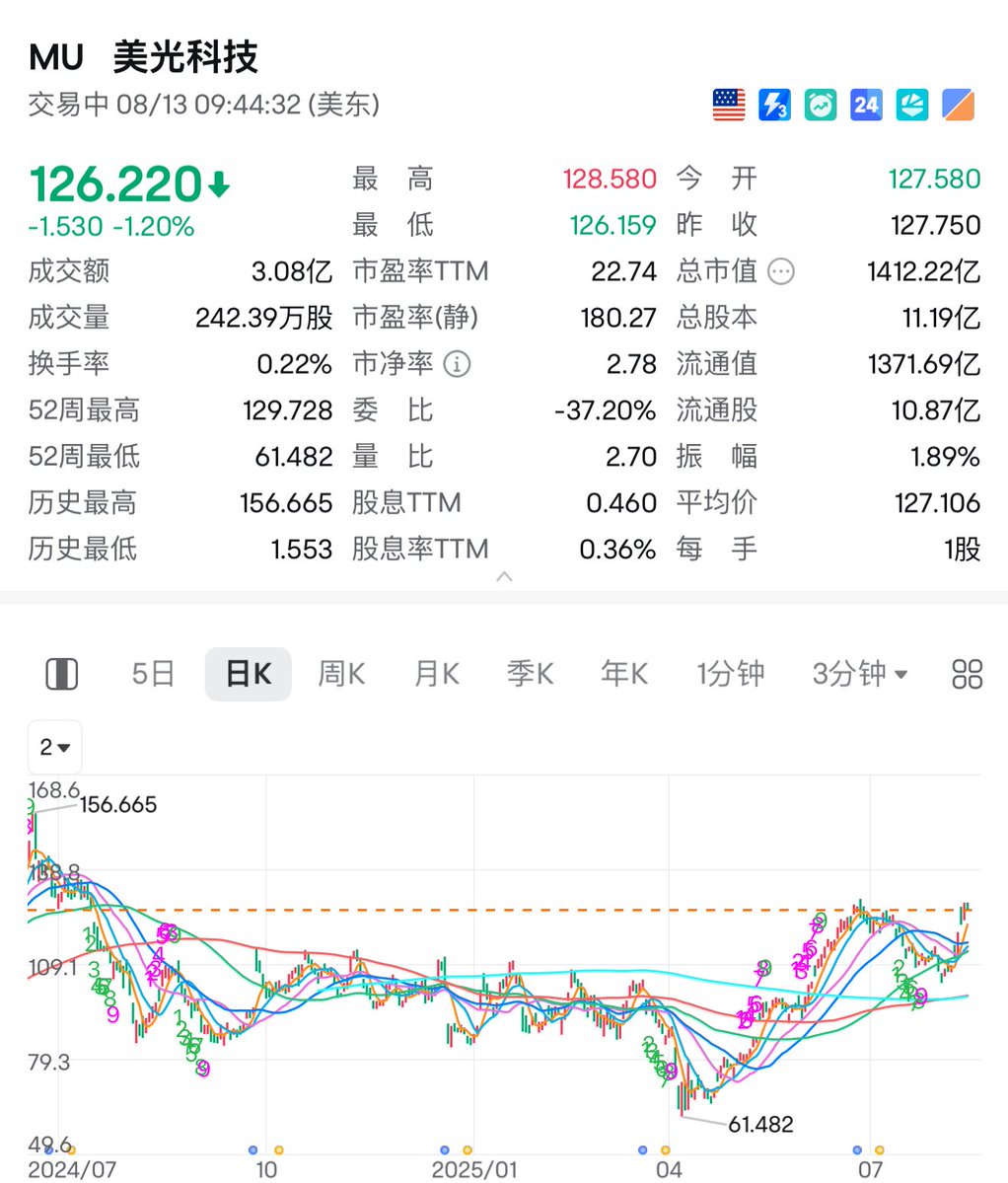Screen dimensions: 1008x1183
Task: Tap the P/E TTM value 22.74
Action: (x=623, y=271)
